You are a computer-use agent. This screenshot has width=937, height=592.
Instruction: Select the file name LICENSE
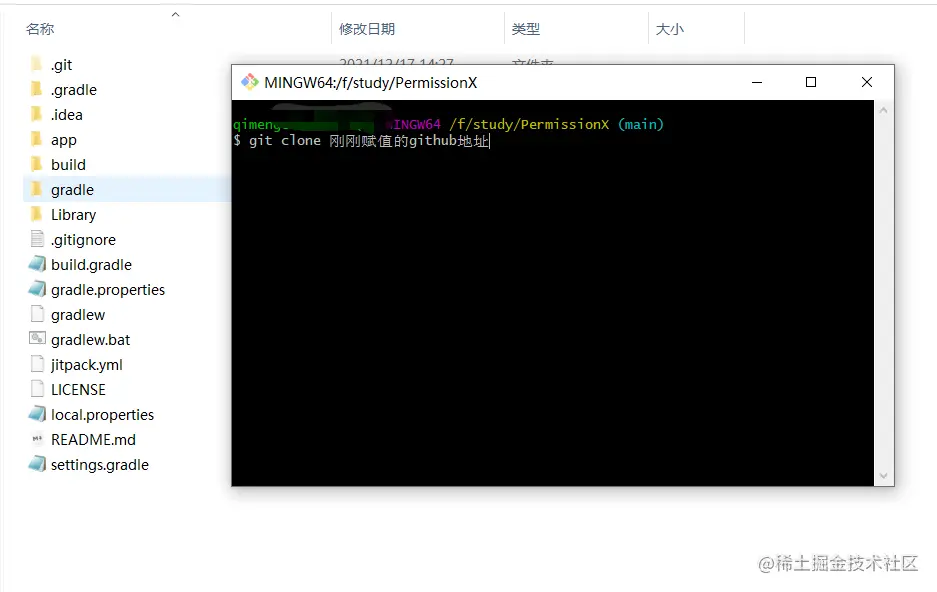(78, 389)
